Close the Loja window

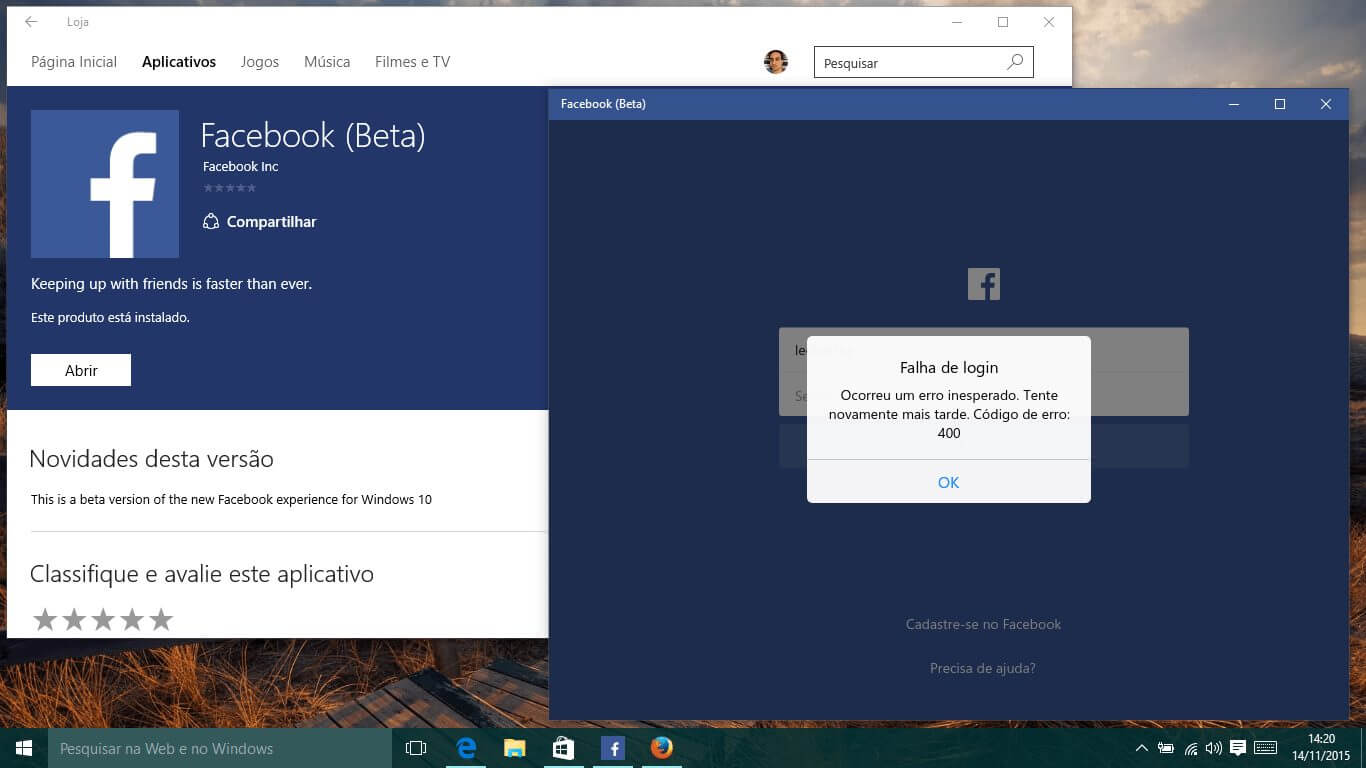pyautogui.click(x=1049, y=22)
